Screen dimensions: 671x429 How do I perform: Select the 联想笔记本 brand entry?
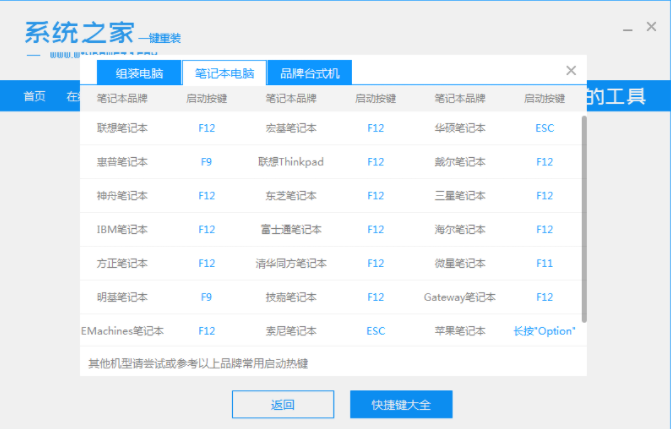[122, 128]
